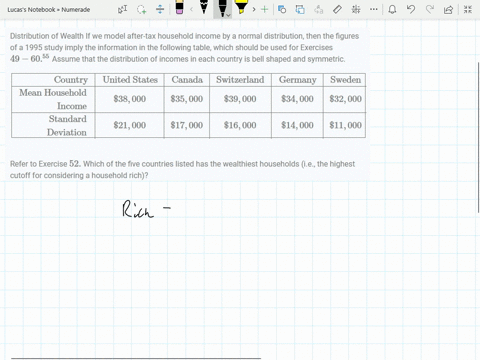Image resolution: width=480 pixels, height=360 pixels.
Task: Click the Distribution of Wealth paragraph
Action: [x=184, y=47]
